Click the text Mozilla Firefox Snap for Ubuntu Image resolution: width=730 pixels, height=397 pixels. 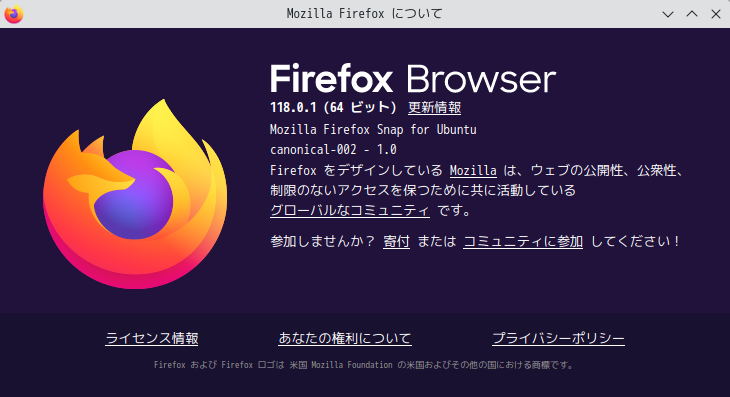click(373, 129)
